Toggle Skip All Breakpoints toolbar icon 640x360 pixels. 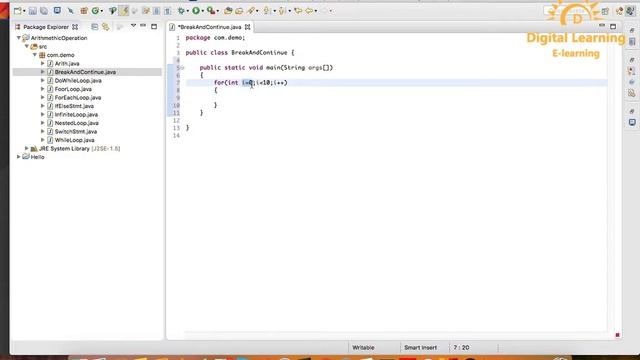pyautogui.click(x=71, y=11)
